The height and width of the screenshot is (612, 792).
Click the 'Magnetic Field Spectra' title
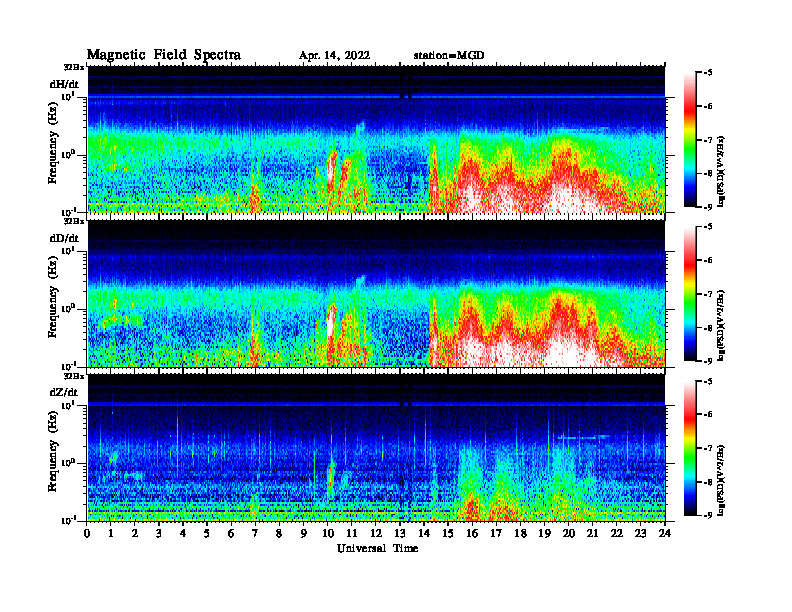click(164, 55)
